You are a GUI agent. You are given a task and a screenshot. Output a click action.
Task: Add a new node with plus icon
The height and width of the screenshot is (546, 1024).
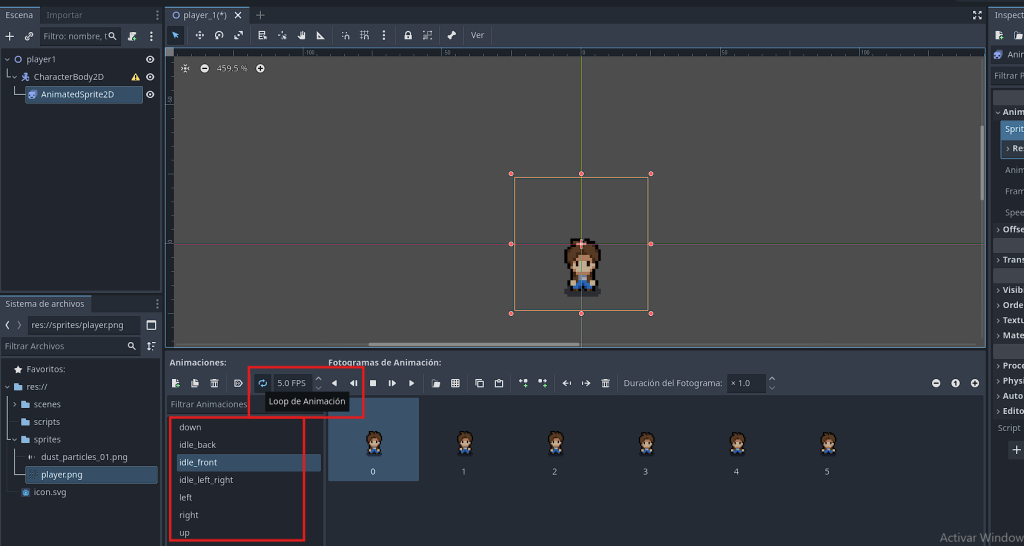[x=10, y=36]
